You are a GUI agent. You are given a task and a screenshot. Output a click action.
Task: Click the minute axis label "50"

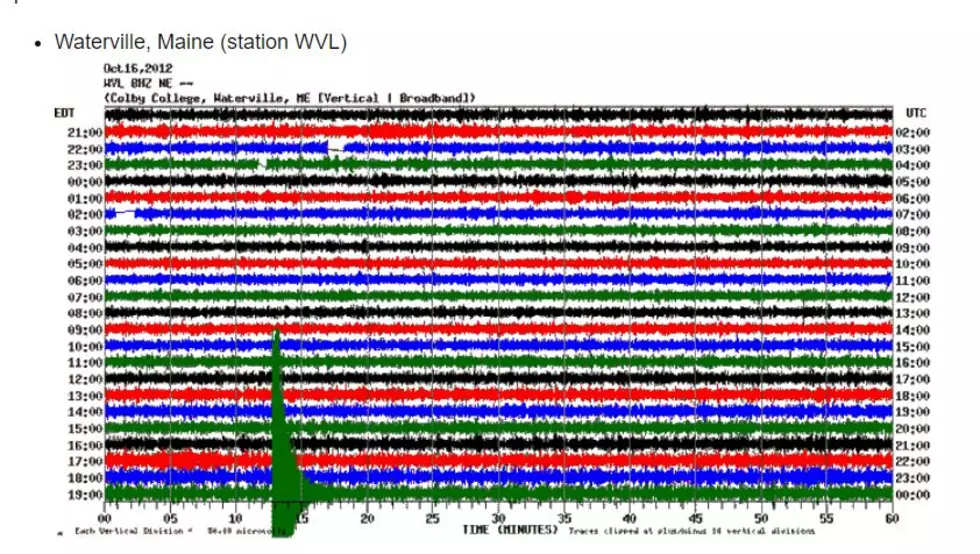click(761, 518)
